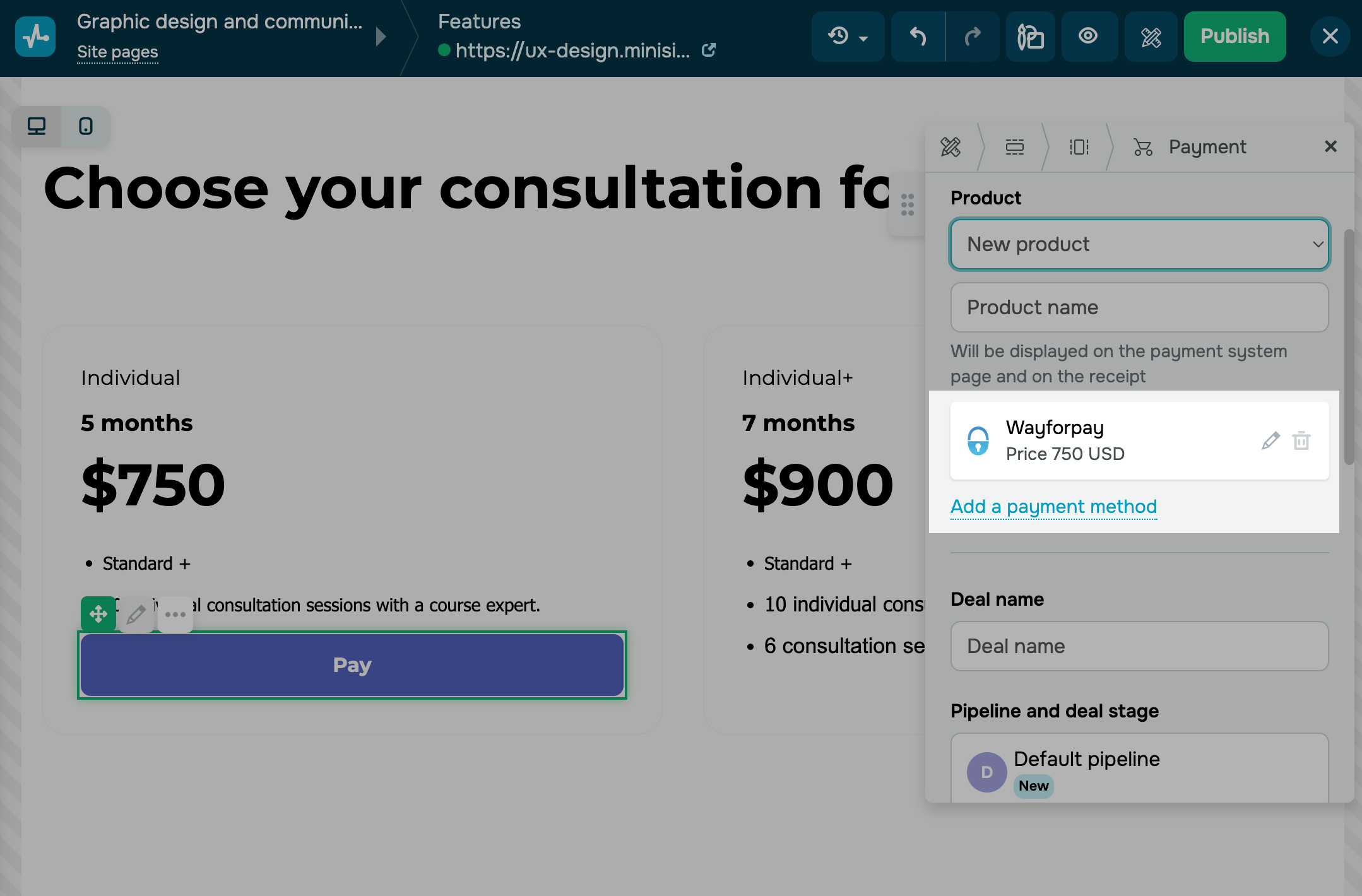Go to section breadcrumb in Payment panel

pyautogui.click(x=1014, y=147)
